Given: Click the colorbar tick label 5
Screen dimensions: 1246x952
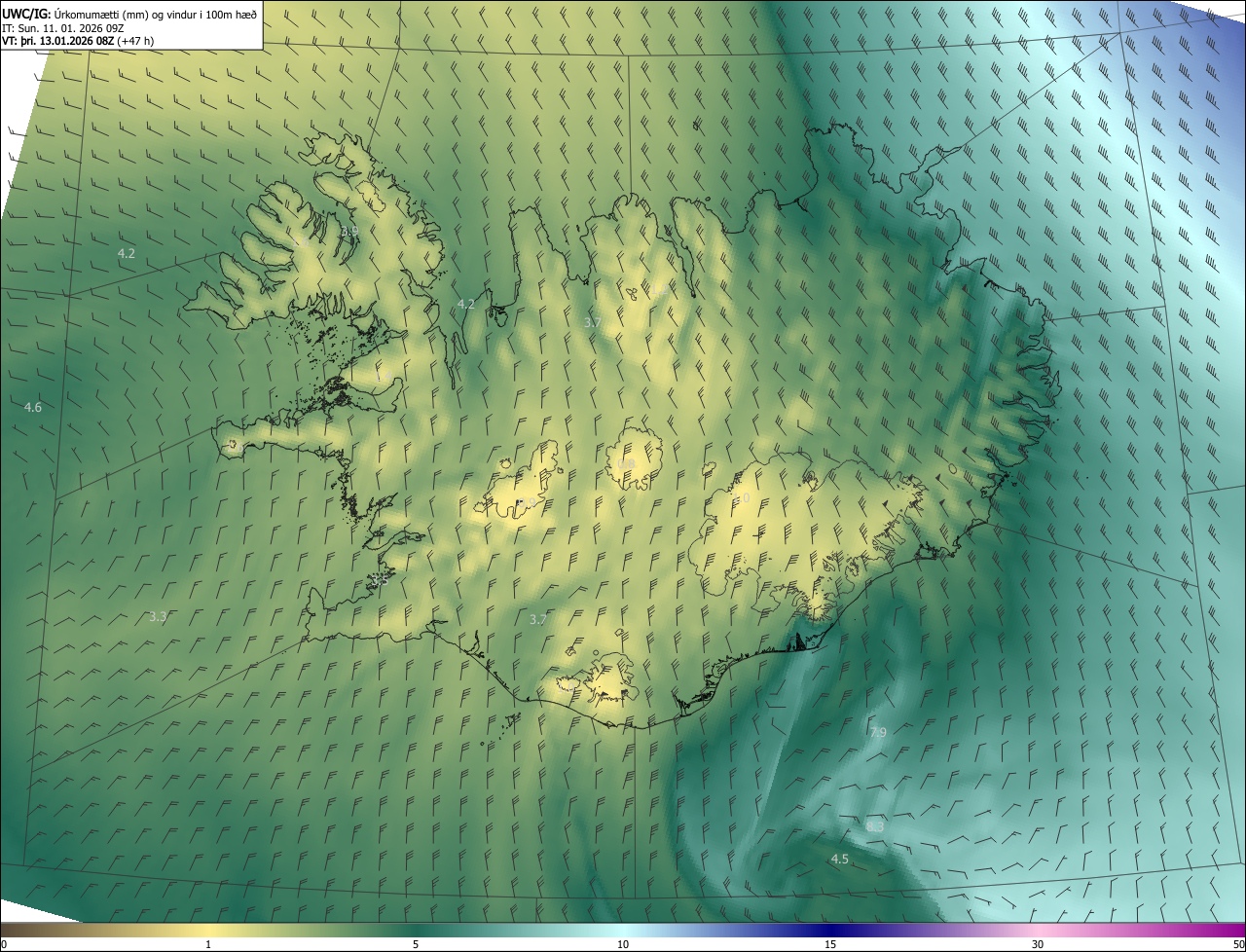Looking at the screenshot, I should pos(416,944).
